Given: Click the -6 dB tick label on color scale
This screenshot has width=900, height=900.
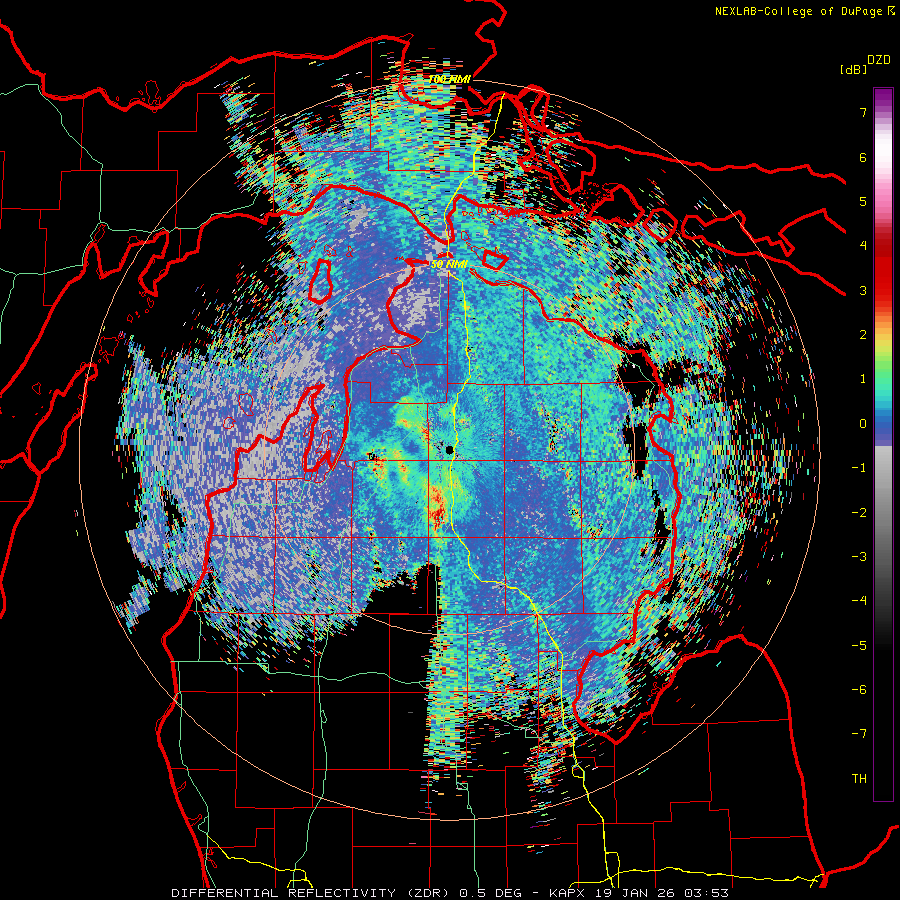Looking at the screenshot, I should (859, 690).
